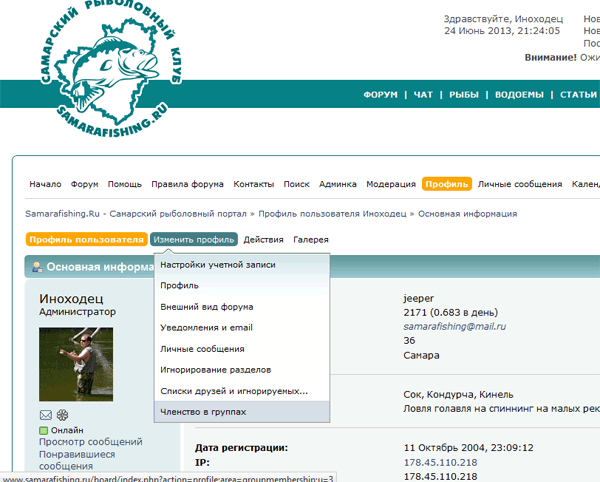This screenshot has width=600, height=482.
Task: Click the second 178.45.110.218 IP link
Action: tap(440, 477)
